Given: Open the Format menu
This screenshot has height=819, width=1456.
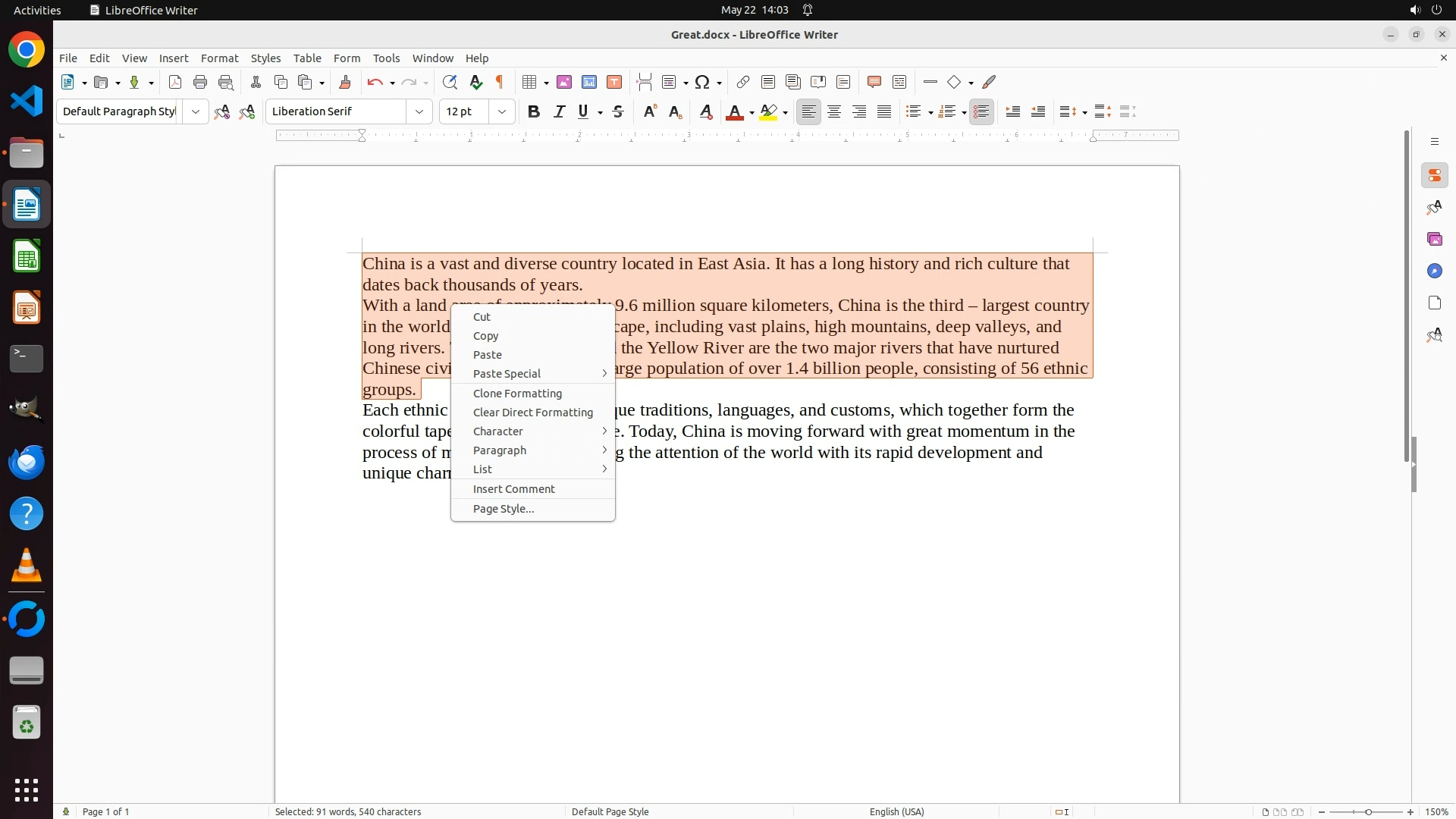Looking at the screenshot, I should pyautogui.click(x=219, y=58).
